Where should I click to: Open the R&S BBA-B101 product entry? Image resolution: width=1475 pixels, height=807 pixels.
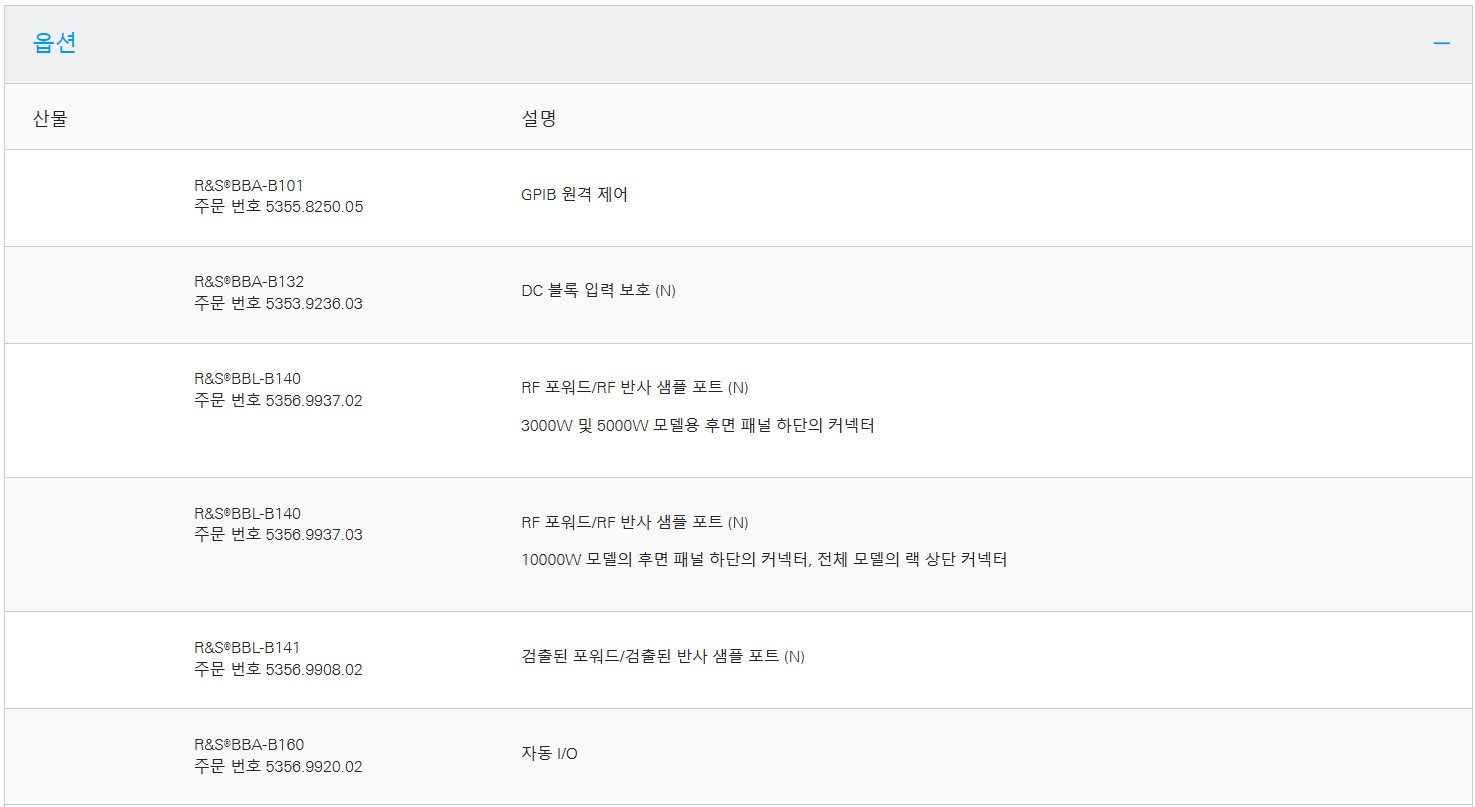(x=249, y=185)
